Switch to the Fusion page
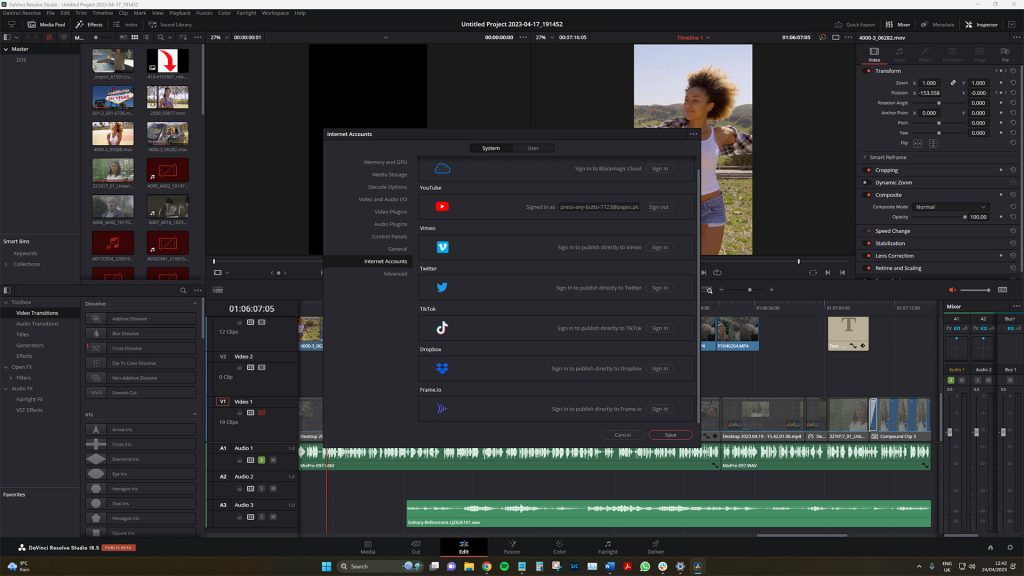 point(512,547)
